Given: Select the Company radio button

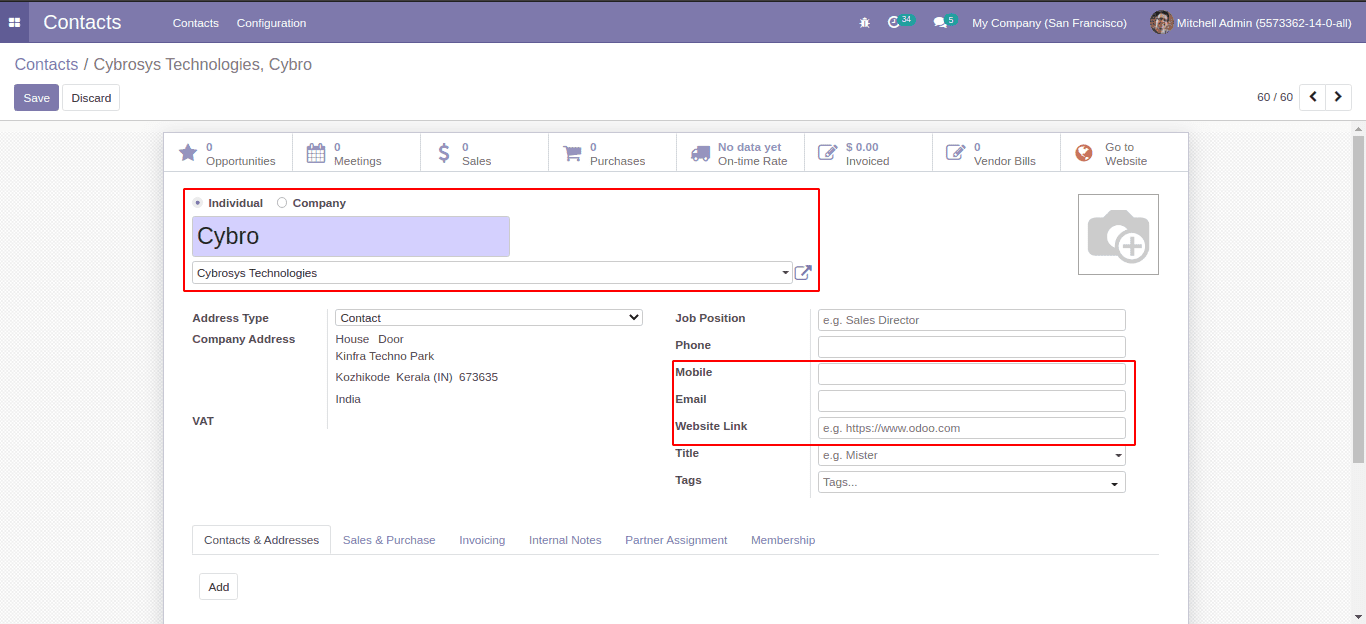Looking at the screenshot, I should (282, 203).
